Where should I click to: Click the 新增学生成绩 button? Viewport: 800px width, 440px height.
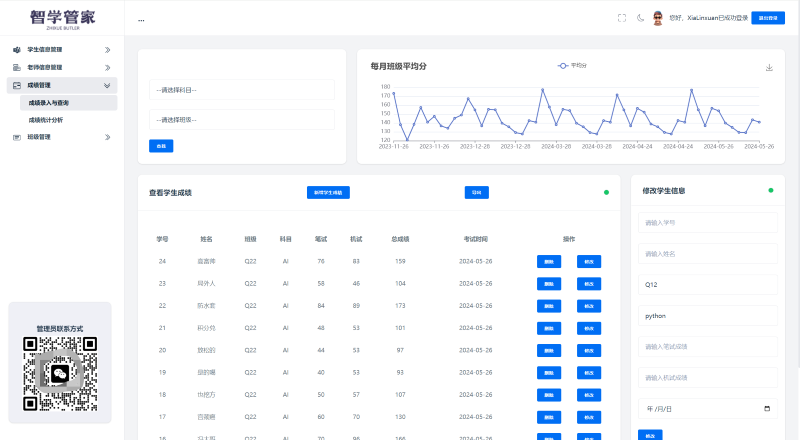tap(328, 192)
